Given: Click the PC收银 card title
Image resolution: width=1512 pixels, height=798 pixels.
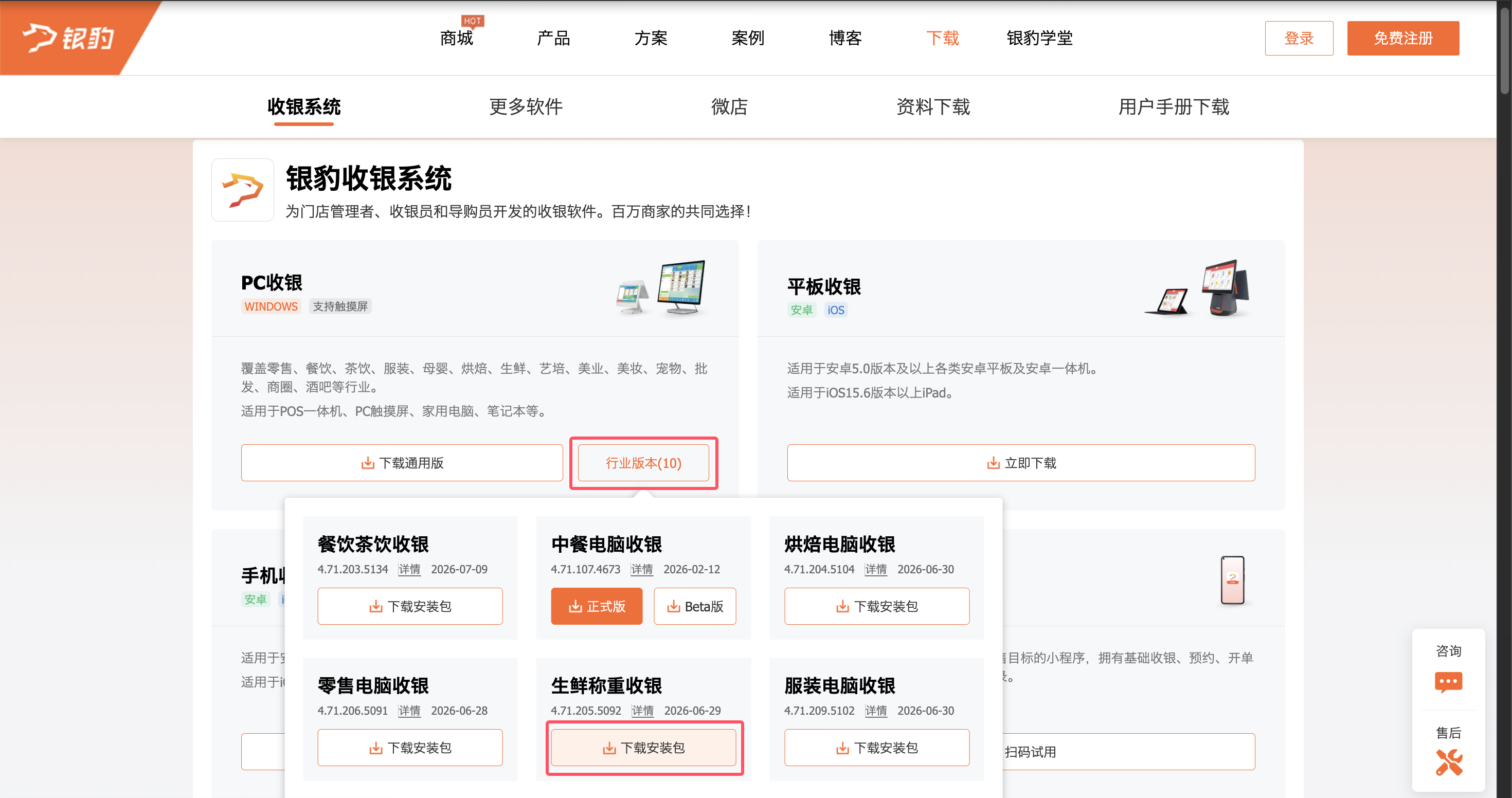Looking at the screenshot, I should point(272,283).
